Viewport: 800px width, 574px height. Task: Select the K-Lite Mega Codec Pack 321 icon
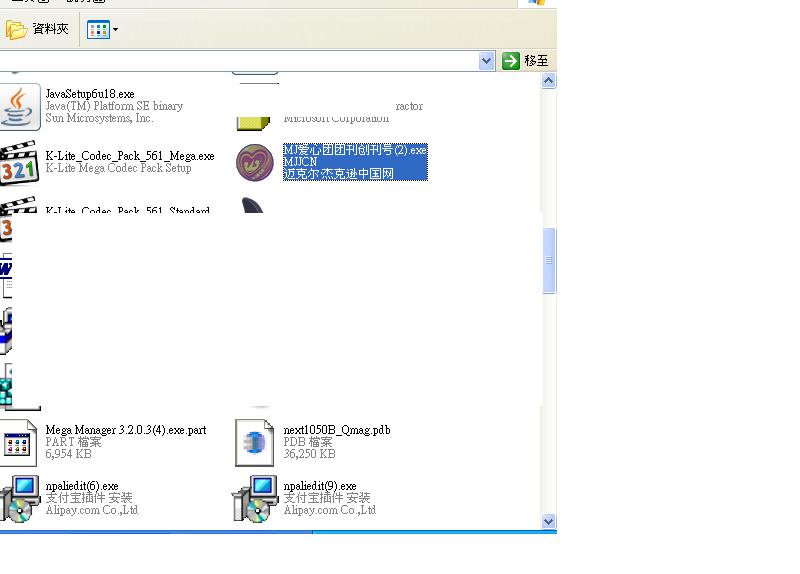[x=18, y=165]
